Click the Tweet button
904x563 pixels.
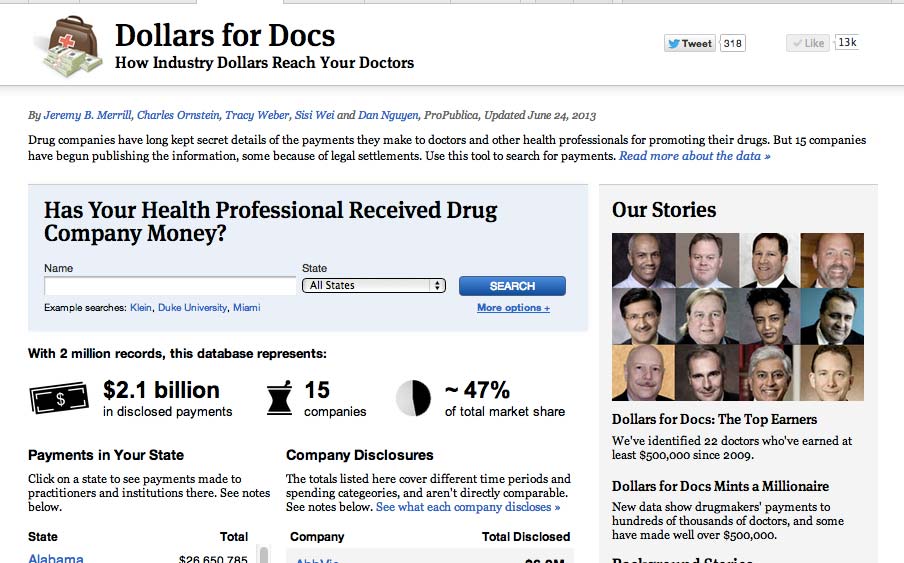click(x=690, y=43)
